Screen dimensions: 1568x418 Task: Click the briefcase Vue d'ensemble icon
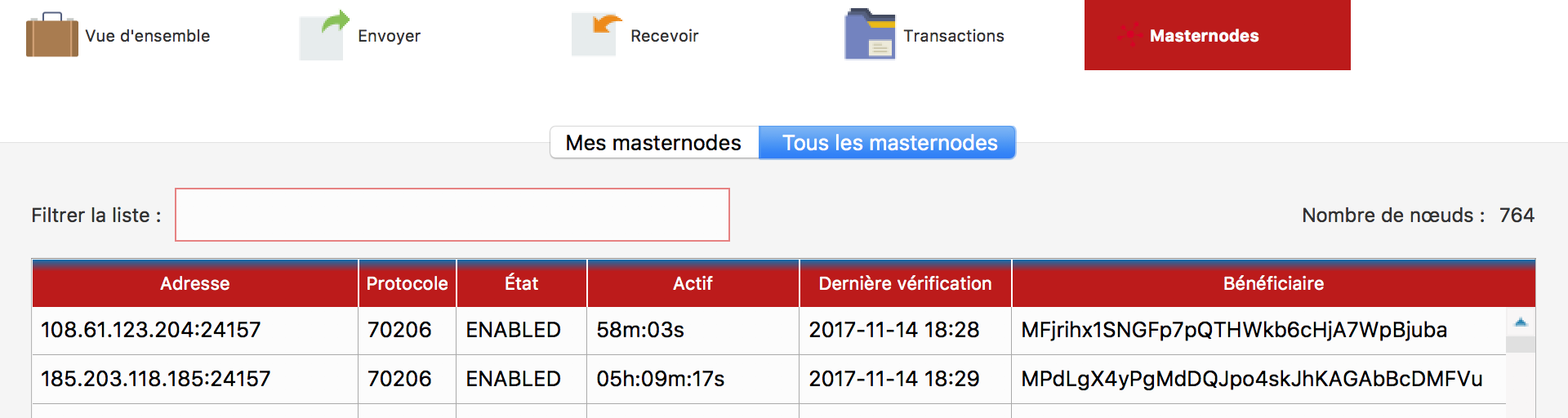(52, 35)
